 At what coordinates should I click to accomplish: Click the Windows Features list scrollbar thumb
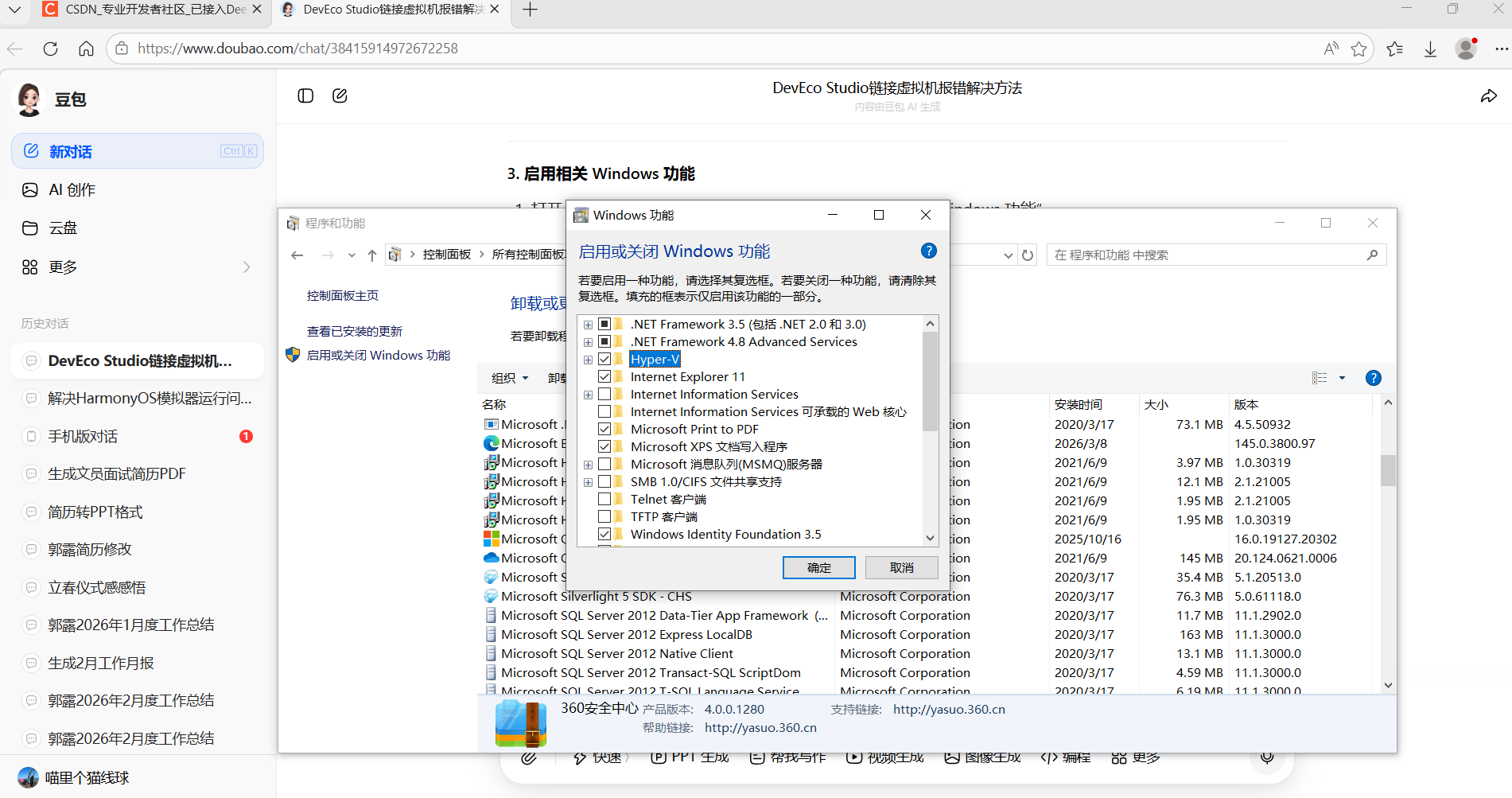coord(930,382)
